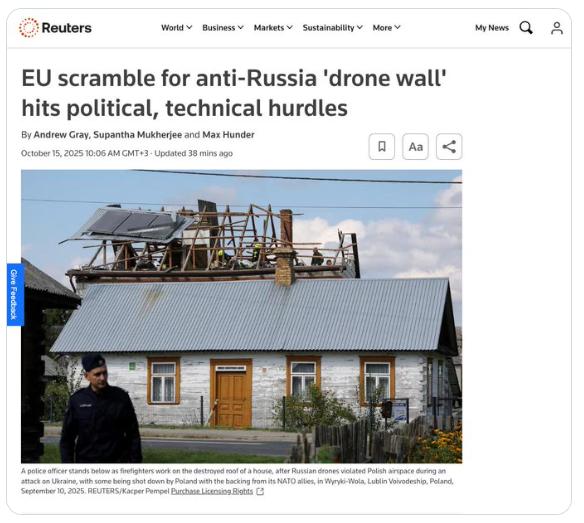Share the article via the share icon
This screenshot has height=523, width=584.
click(x=449, y=146)
